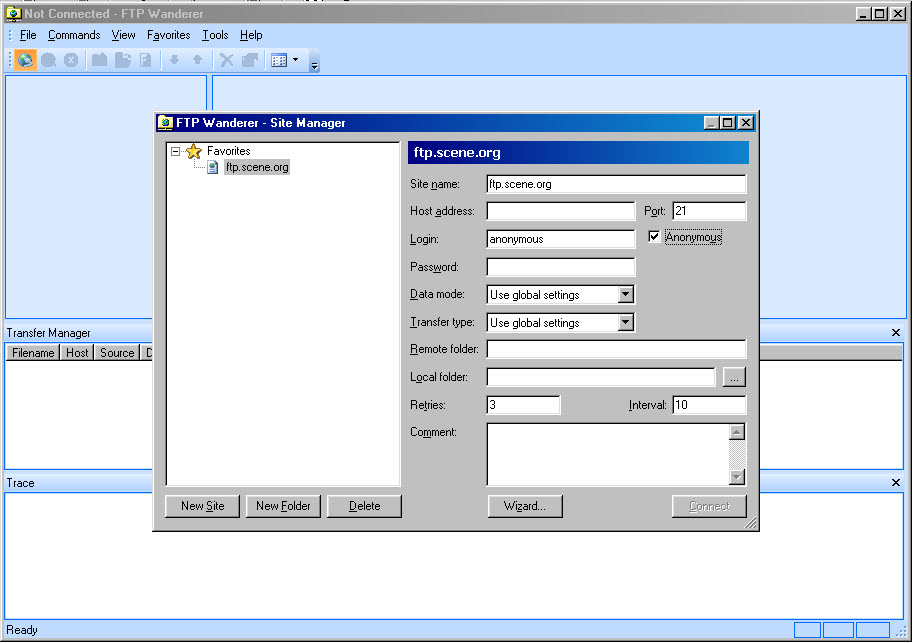Open the Transfer type dropdown
912x642 pixels.
point(625,323)
